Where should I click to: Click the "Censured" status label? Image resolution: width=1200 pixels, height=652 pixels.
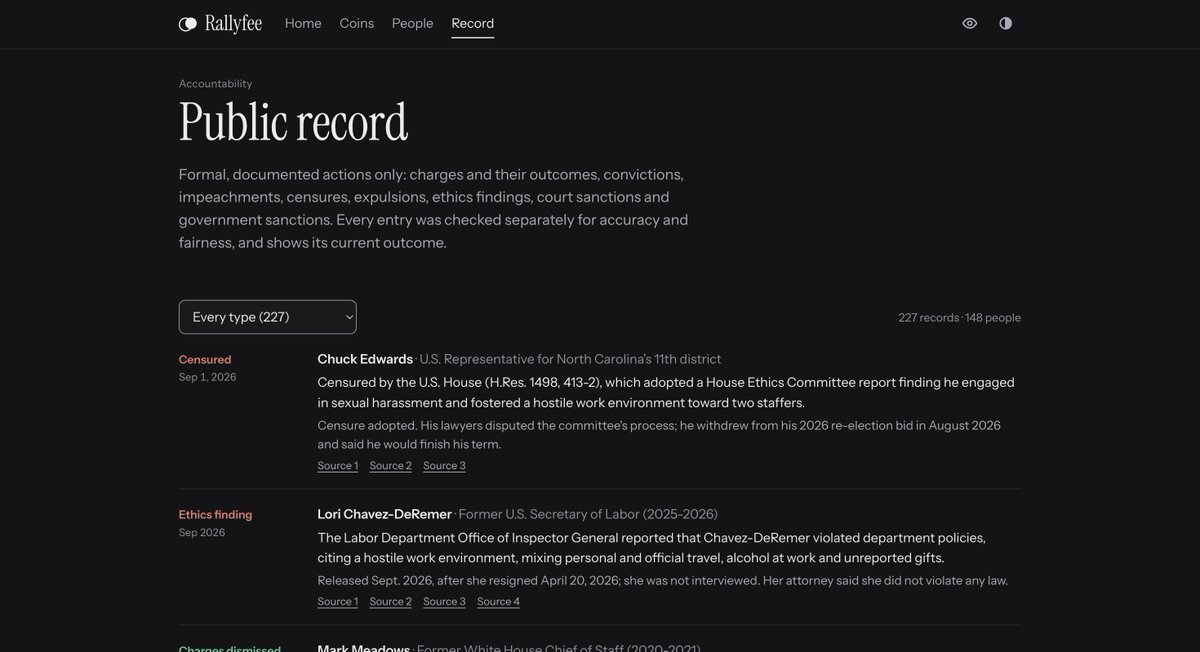pyautogui.click(x=205, y=359)
